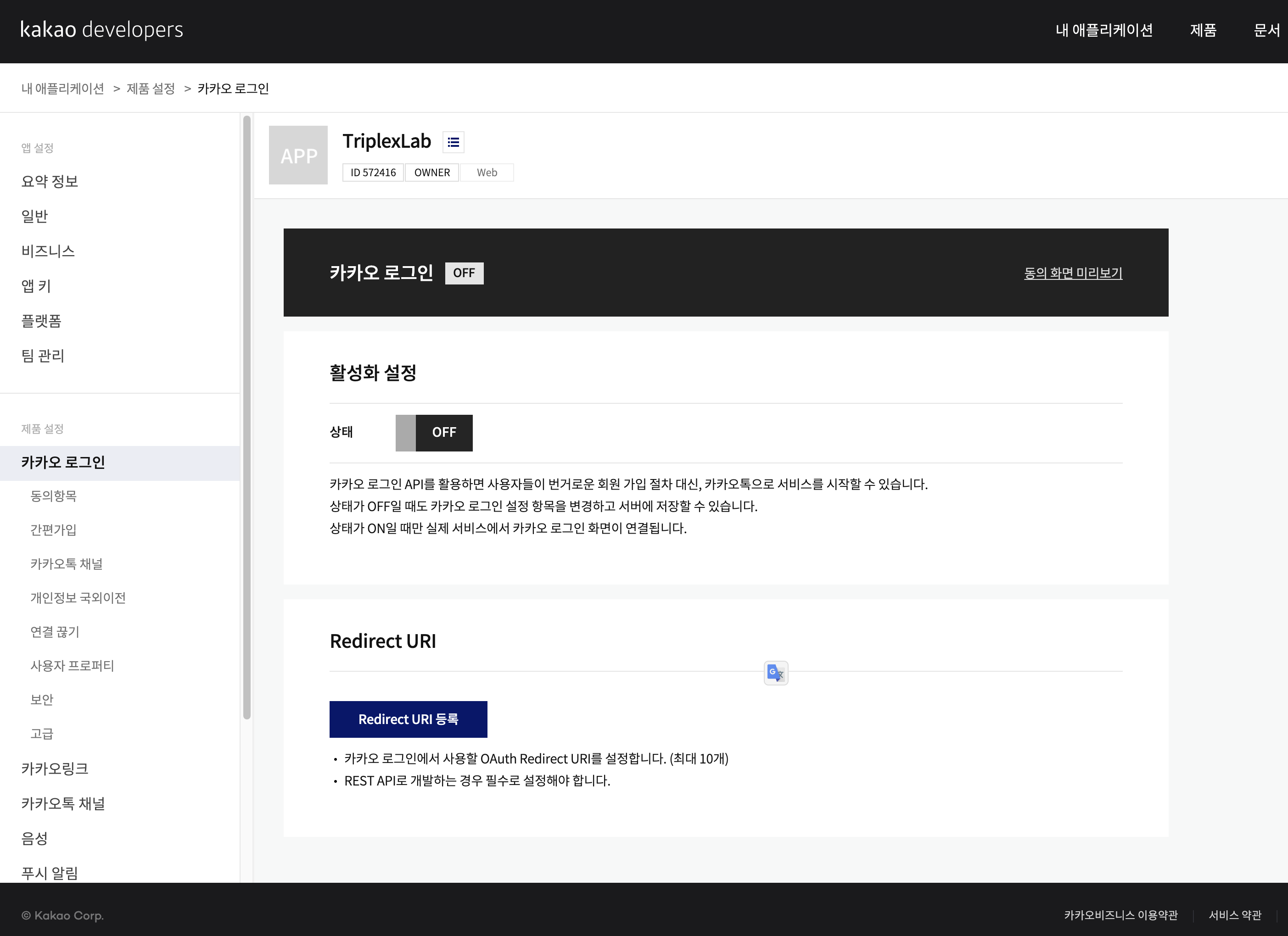Select 카카오톡 채널 submenu under 카카오 로그인
This screenshot has width=1288, height=936.
pyautogui.click(x=67, y=563)
